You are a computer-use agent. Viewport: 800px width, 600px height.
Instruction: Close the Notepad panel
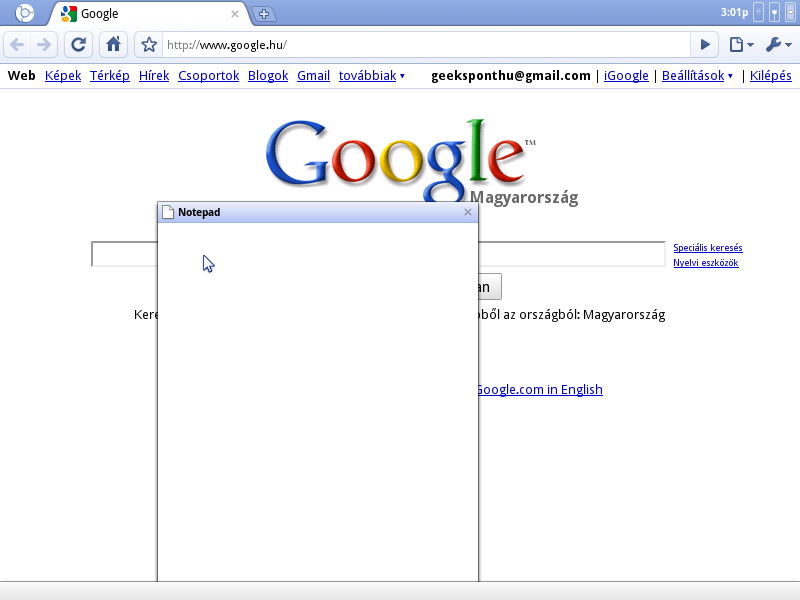pos(468,212)
